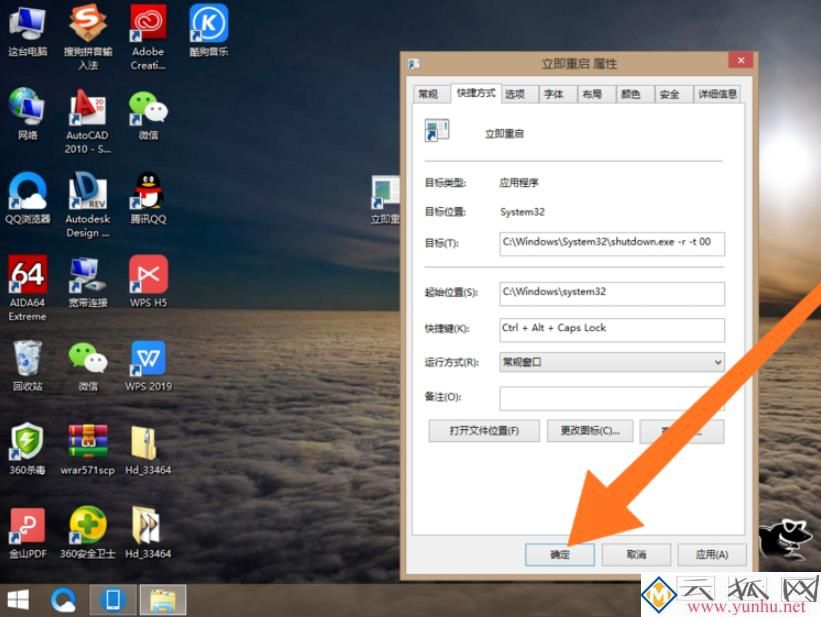Screen dimensions: 821x617
Task: Open AutoCAD 2010 desktop shortcut
Action: tap(87, 108)
